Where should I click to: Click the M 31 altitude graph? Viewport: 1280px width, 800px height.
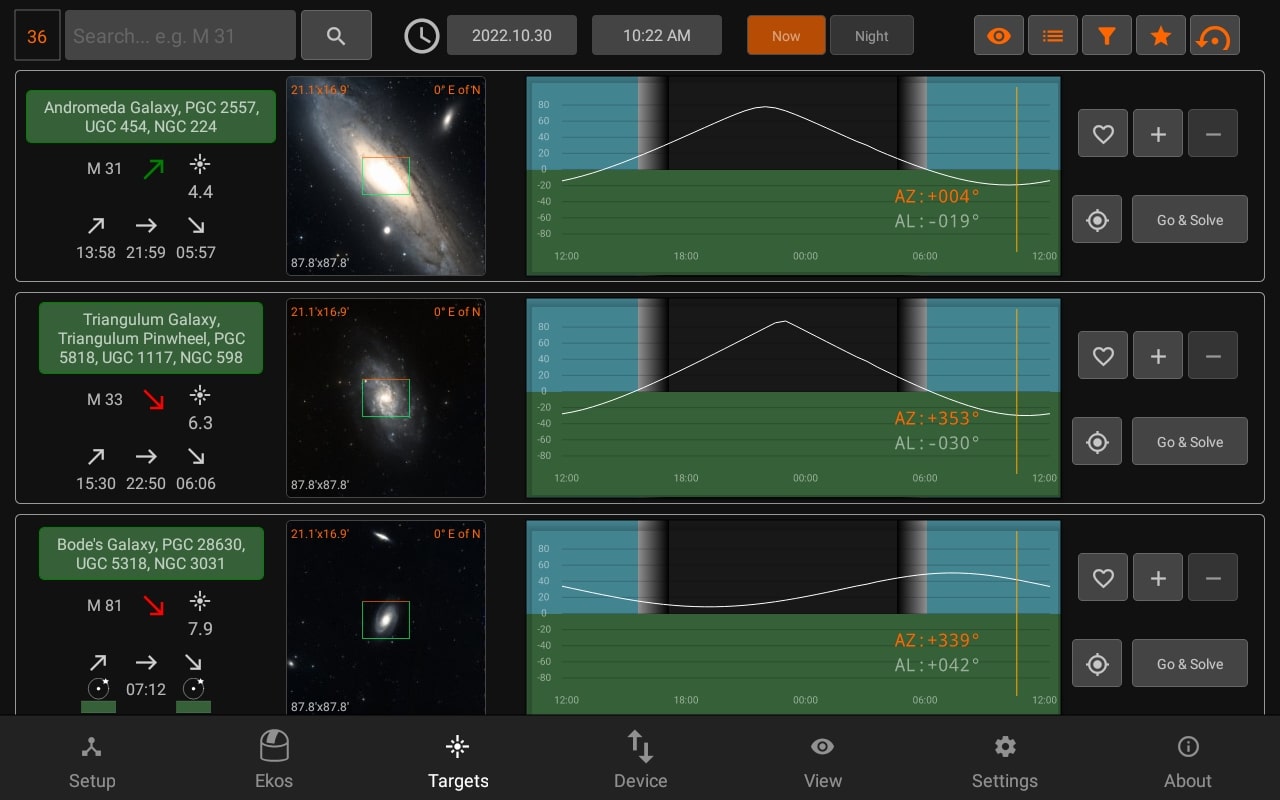793,176
